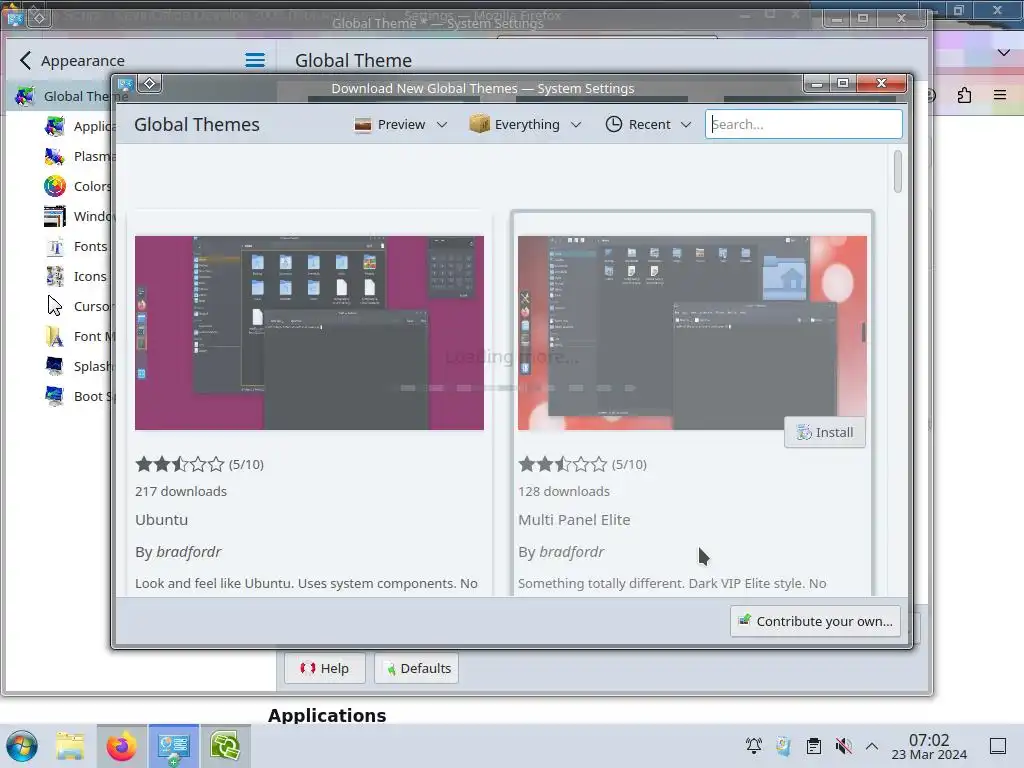Click the keep-above pin icon in dialog titlebar

[150, 84]
